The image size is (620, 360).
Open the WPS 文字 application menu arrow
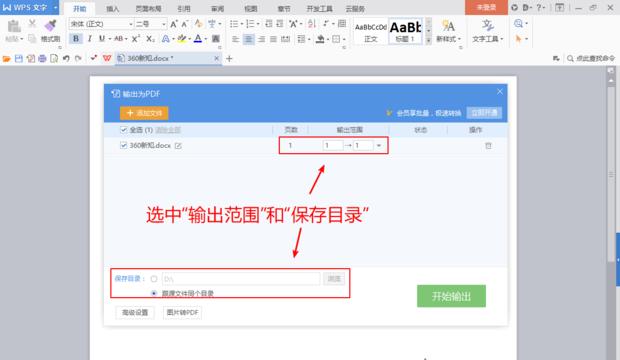55,8
